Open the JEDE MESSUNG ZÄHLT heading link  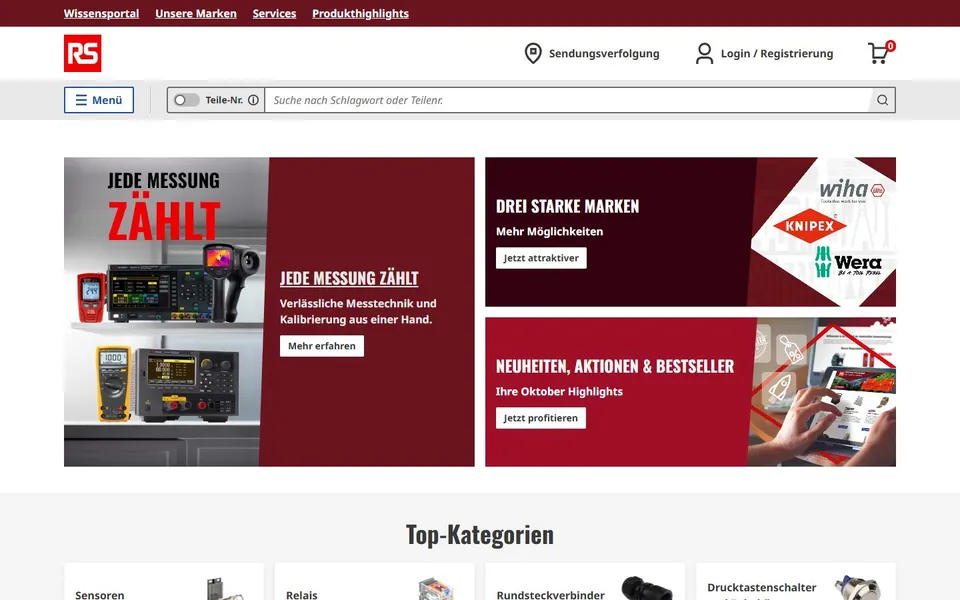349,278
